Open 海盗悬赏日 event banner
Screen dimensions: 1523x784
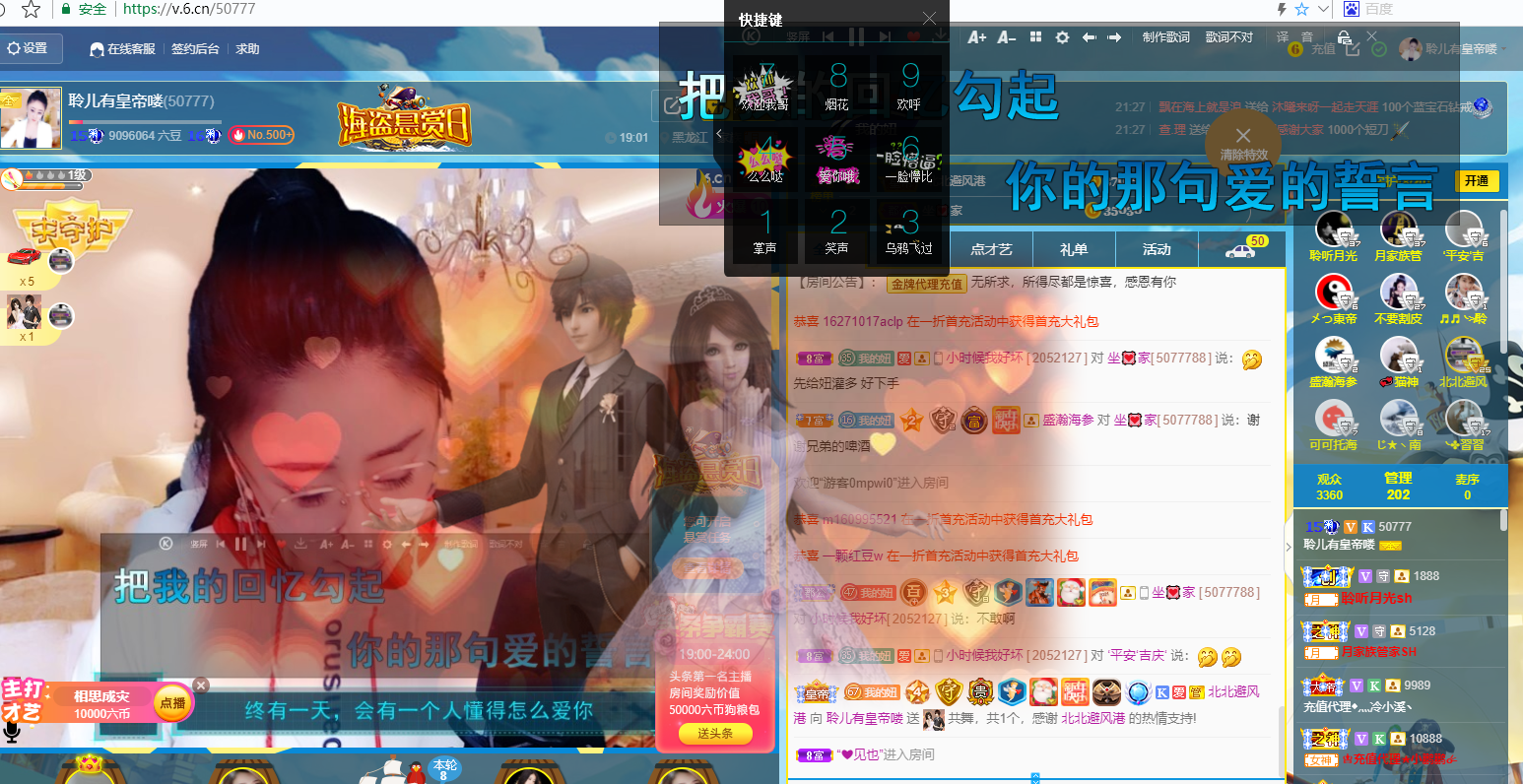coord(404,118)
